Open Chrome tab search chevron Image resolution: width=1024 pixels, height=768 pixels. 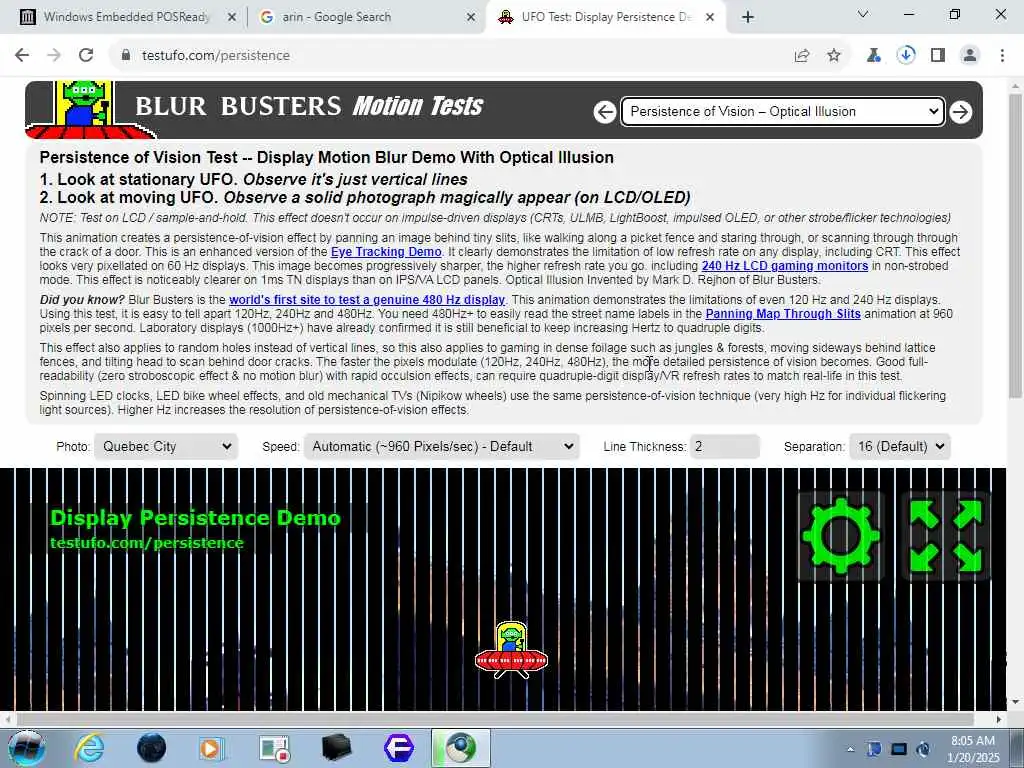[x=863, y=14]
